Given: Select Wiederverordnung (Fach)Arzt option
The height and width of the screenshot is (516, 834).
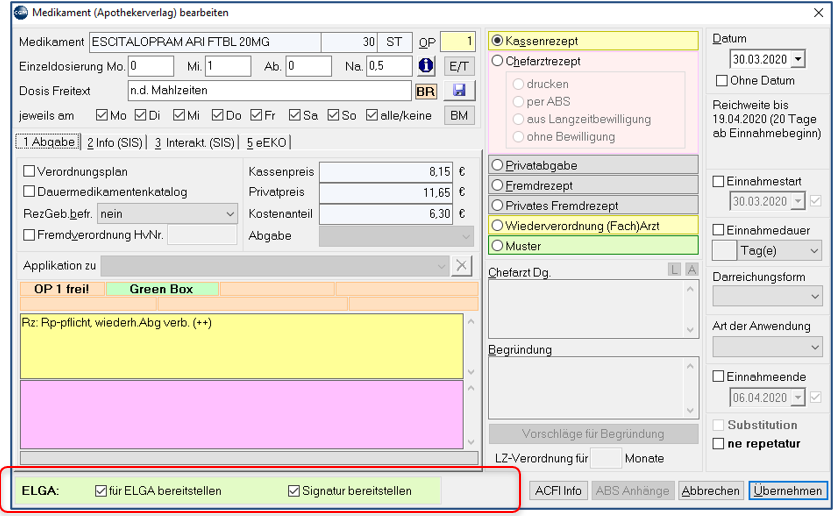Looking at the screenshot, I should (497, 226).
